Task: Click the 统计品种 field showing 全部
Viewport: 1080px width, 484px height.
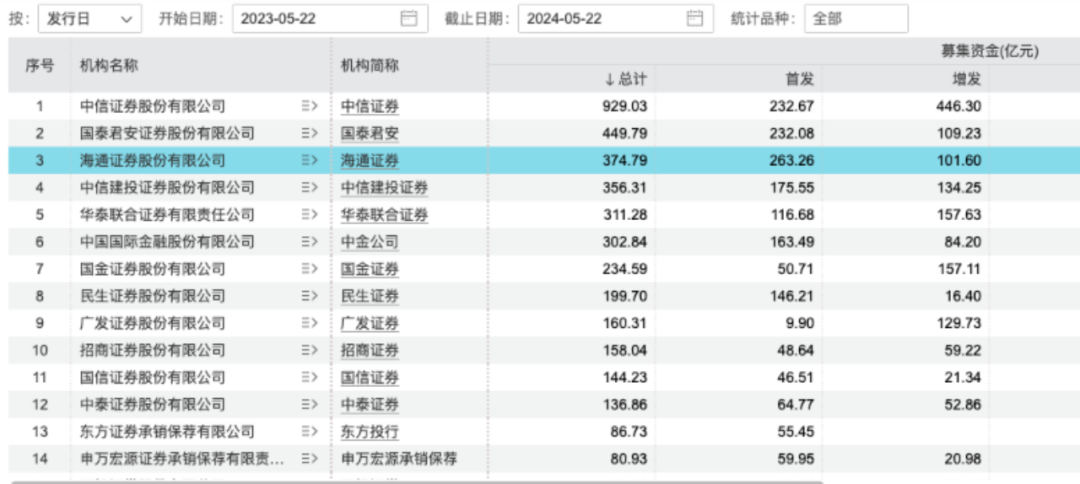Action: point(856,19)
